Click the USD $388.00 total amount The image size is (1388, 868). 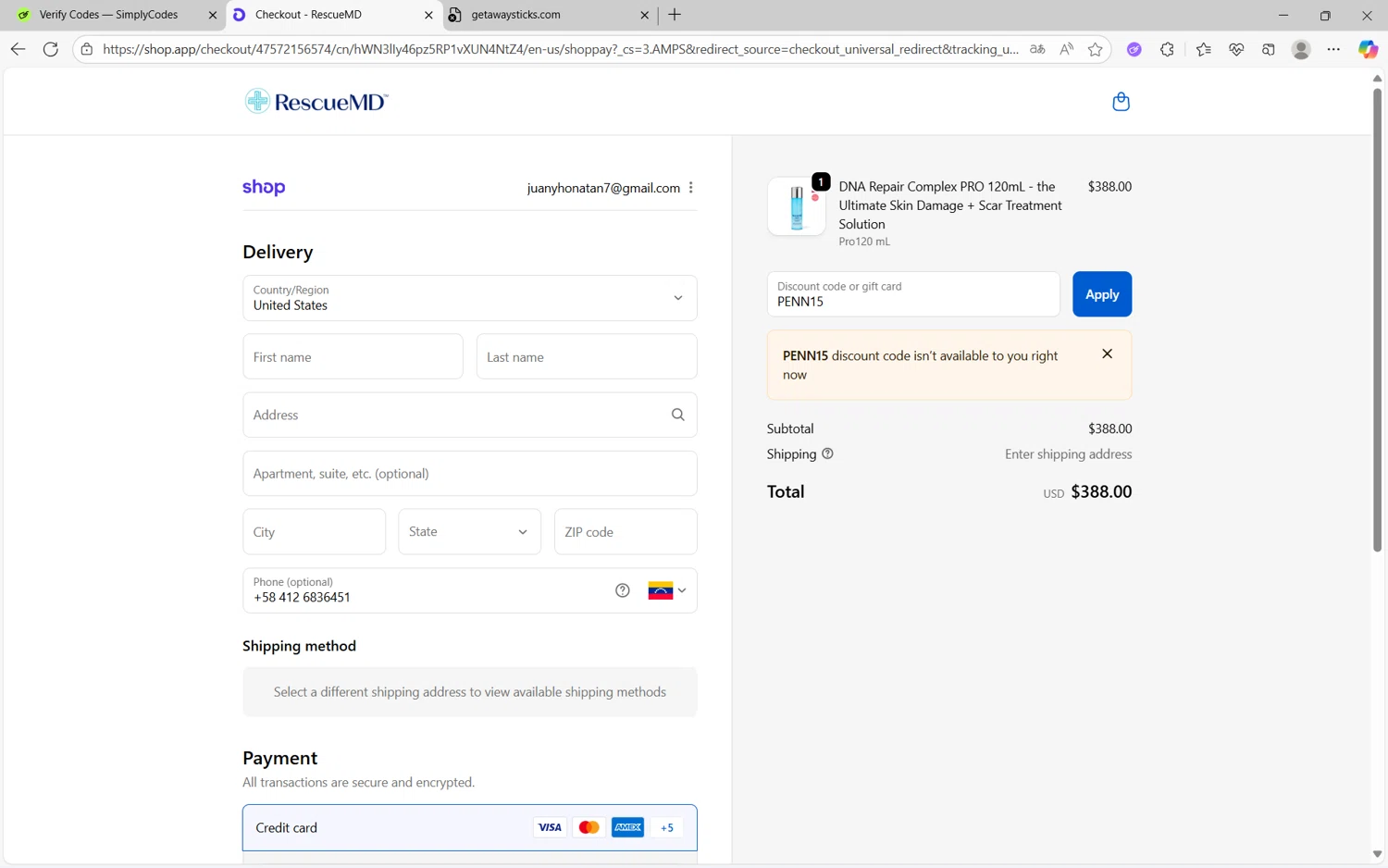pos(1087,491)
